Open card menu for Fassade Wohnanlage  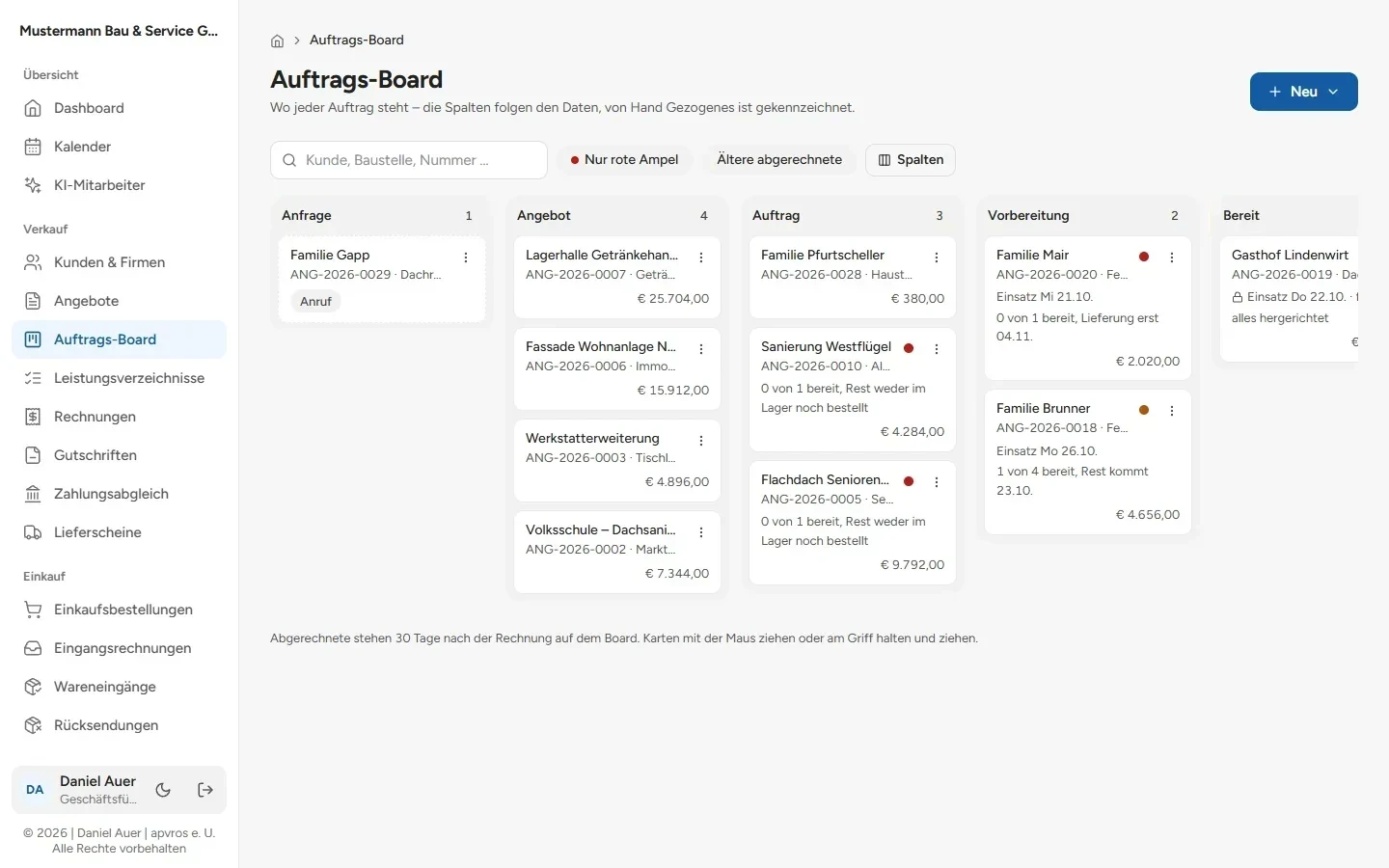[x=701, y=349]
